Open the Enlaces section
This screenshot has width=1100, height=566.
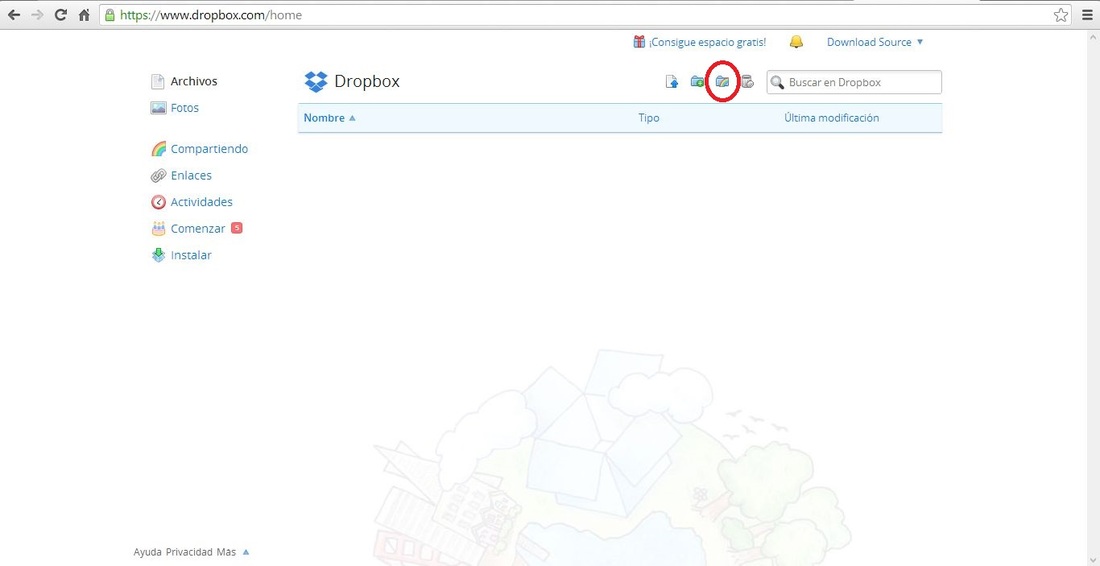191,176
